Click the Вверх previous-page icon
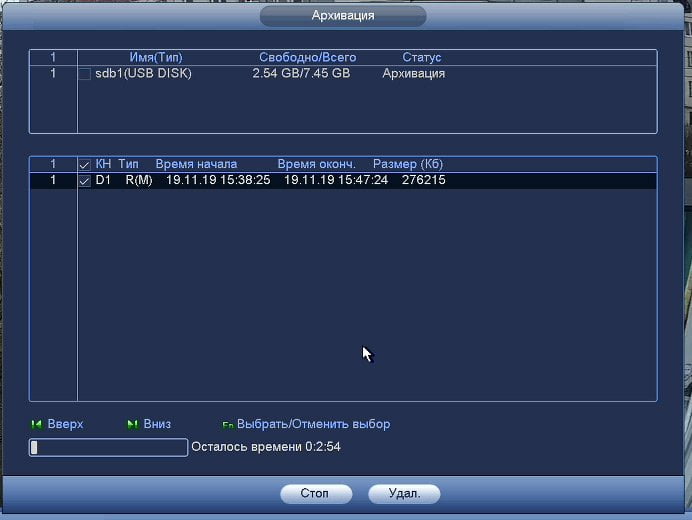This screenshot has width=692, height=520. click(x=36, y=424)
